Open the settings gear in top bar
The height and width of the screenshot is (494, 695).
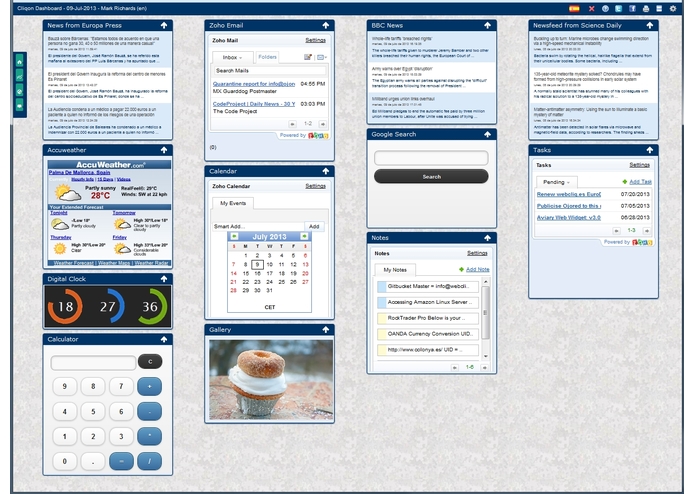pos(673,8)
